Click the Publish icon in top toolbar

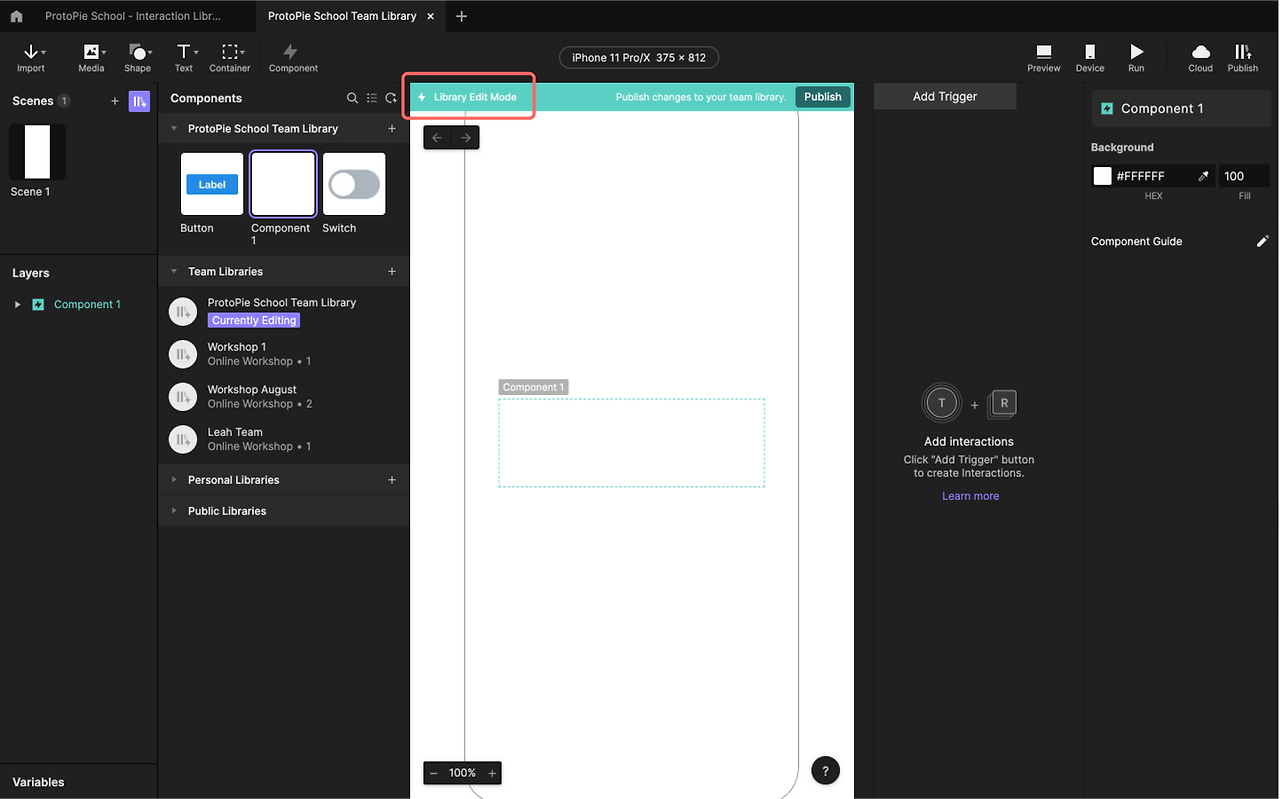pyautogui.click(x=1243, y=58)
